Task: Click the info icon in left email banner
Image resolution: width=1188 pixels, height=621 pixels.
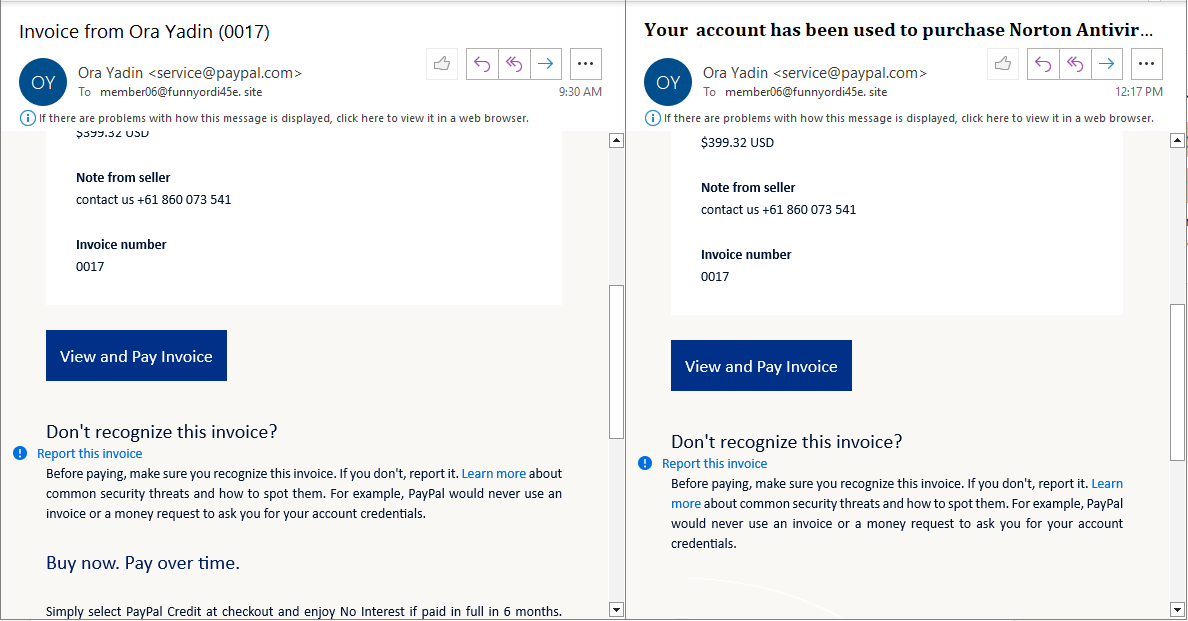Action: tap(27, 118)
